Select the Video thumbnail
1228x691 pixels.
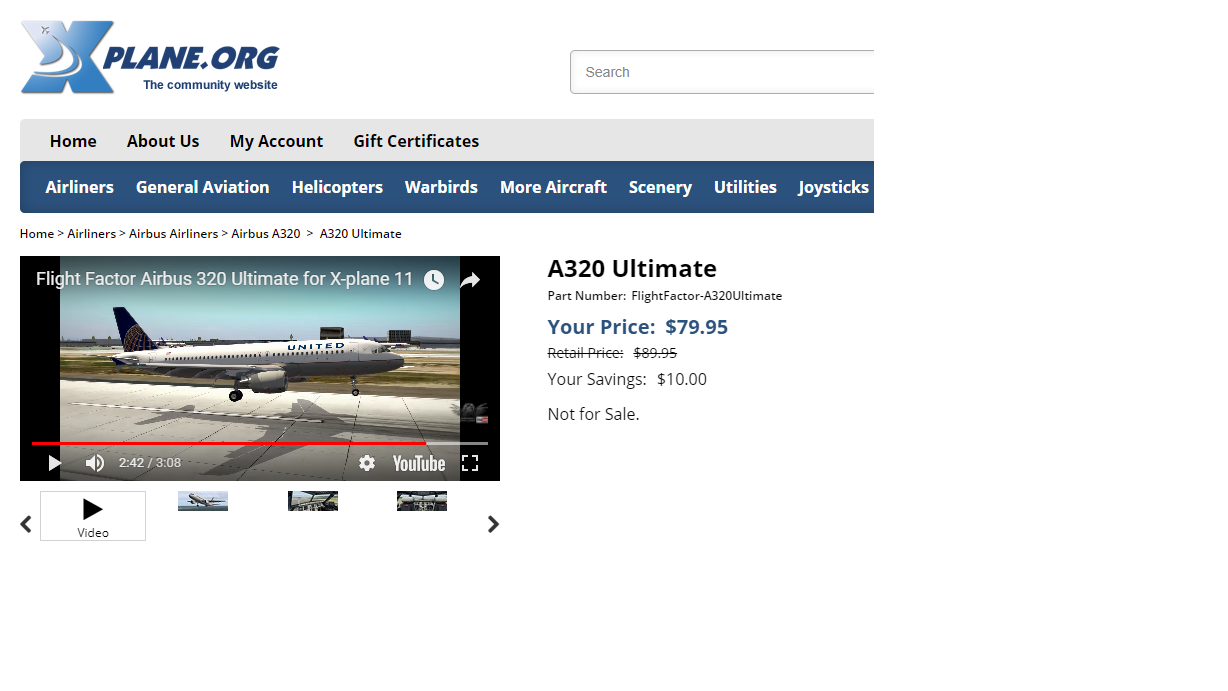tap(93, 516)
